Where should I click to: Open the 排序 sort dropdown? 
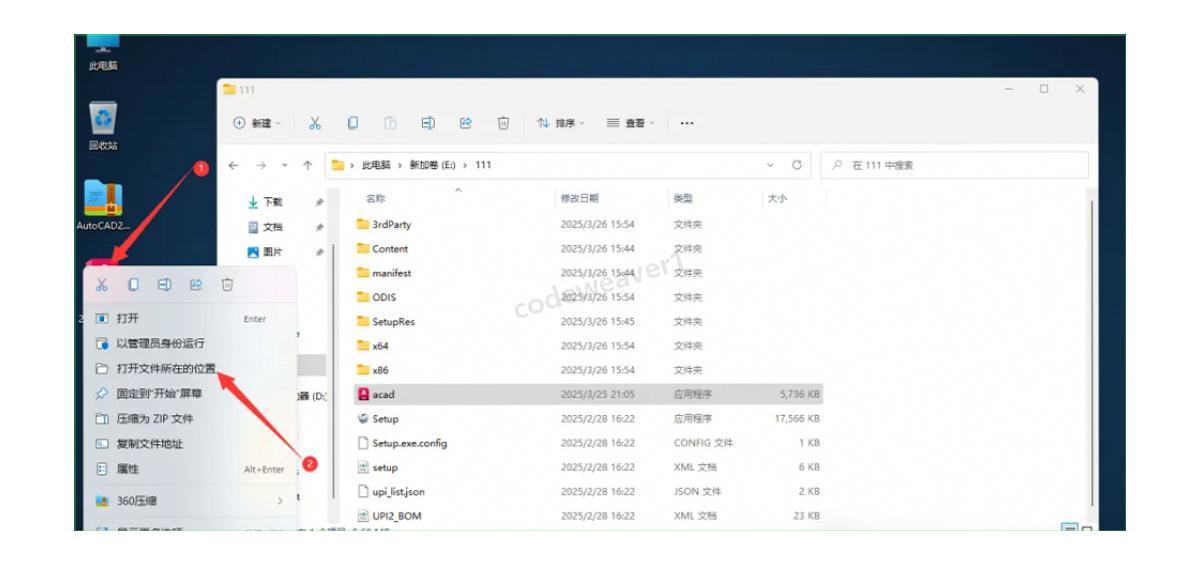point(561,123)
